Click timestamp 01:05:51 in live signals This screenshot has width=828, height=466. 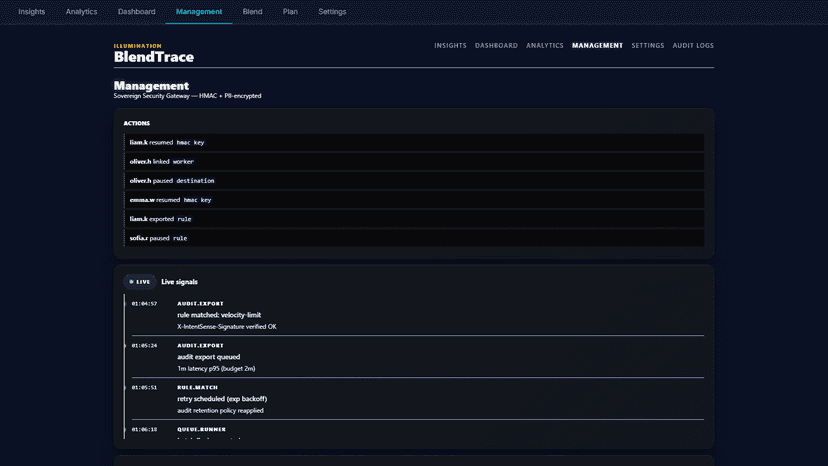coord(144,387)
